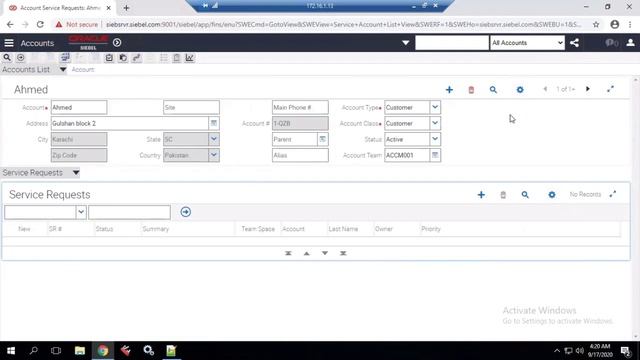Open the All Accounts search dropdown
Viewport: 640px width, 360px height.
click(x=527, y=43)
